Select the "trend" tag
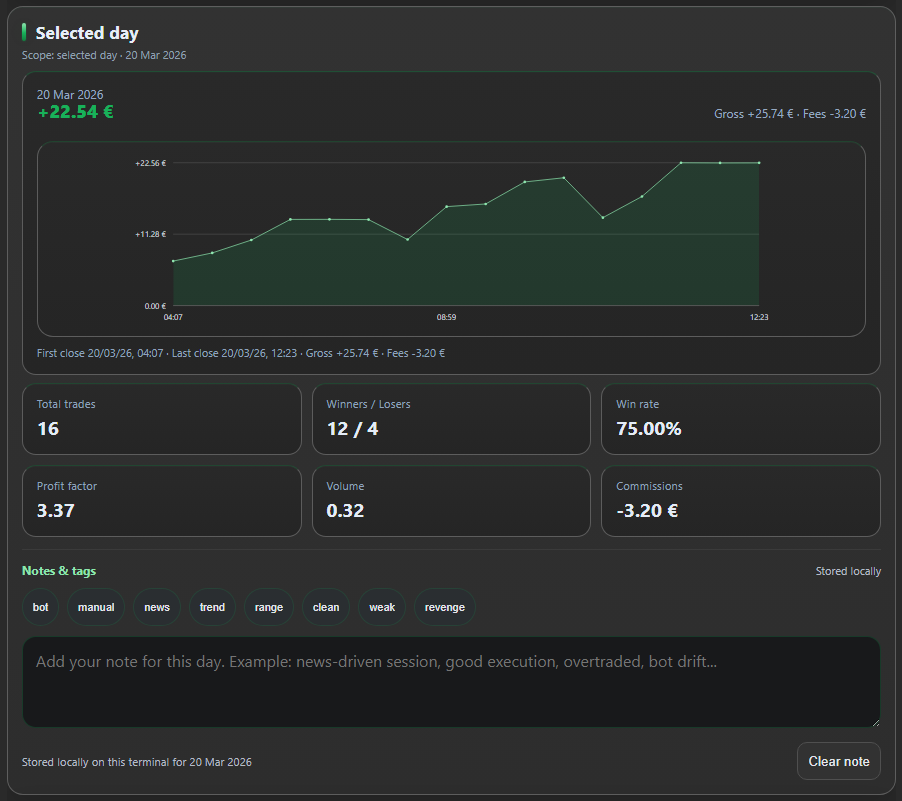 coord(212,607)
